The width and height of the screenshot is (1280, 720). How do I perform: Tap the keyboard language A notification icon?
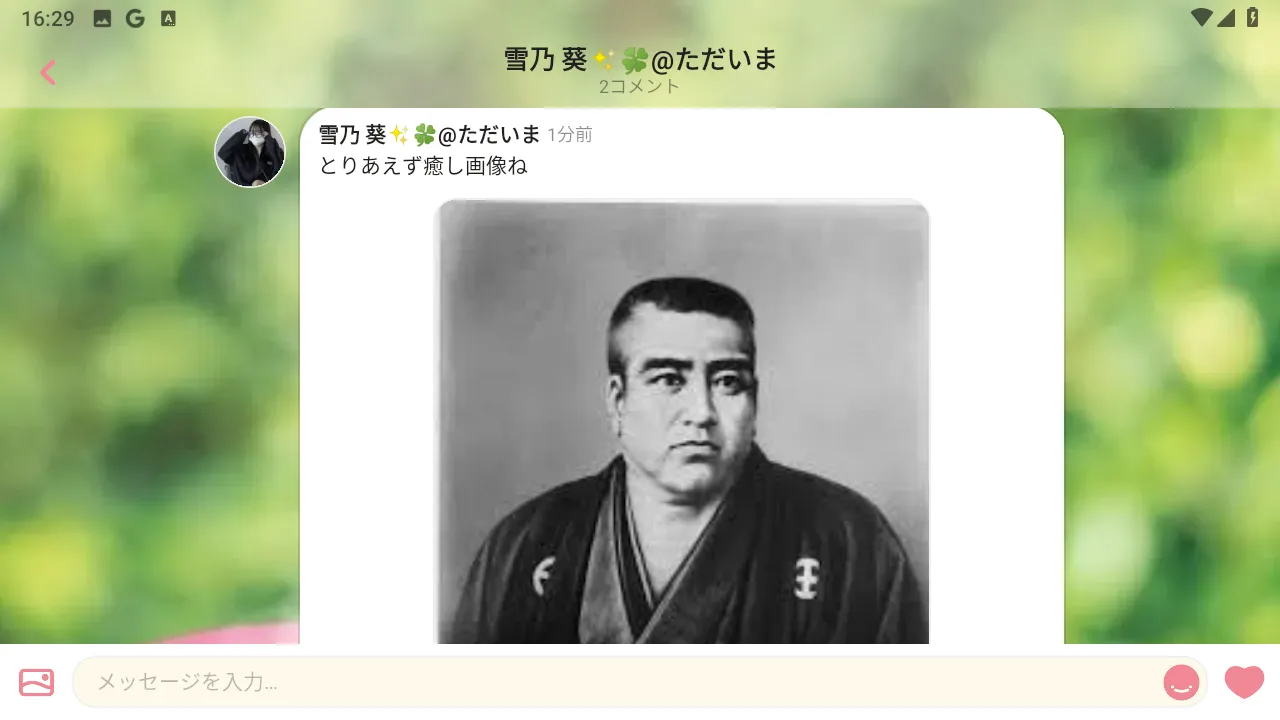168,18
